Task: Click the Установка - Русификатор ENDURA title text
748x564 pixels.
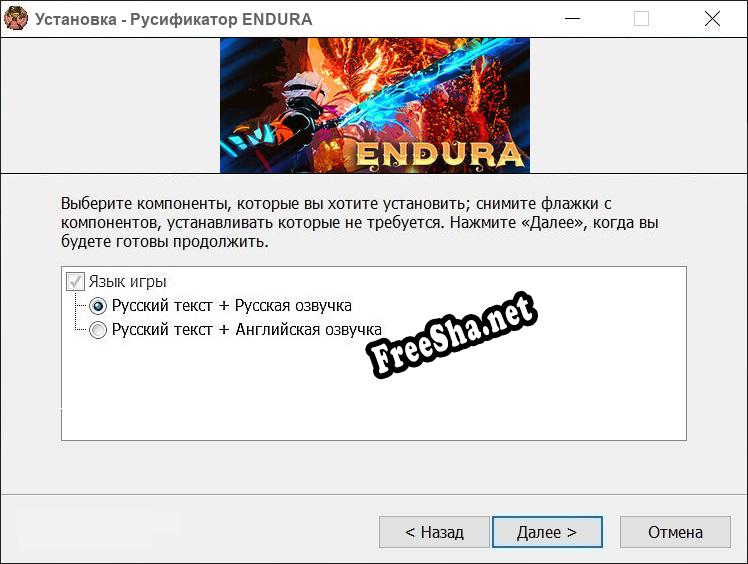Action: pos(174,20)
